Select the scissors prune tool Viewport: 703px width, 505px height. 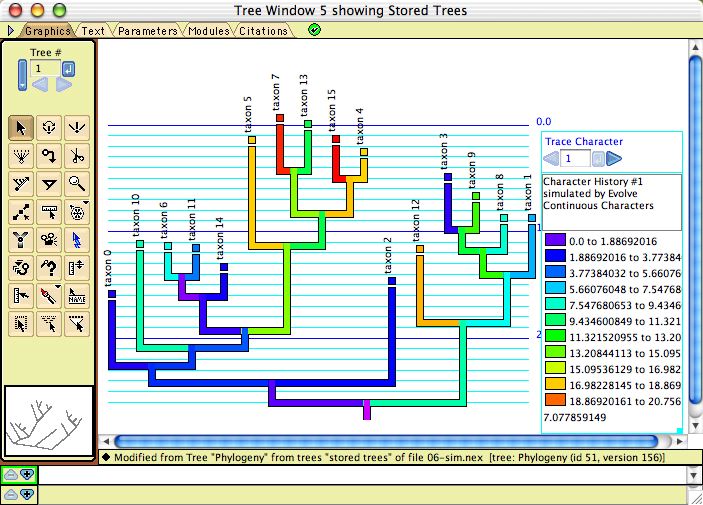coord(77,155)
